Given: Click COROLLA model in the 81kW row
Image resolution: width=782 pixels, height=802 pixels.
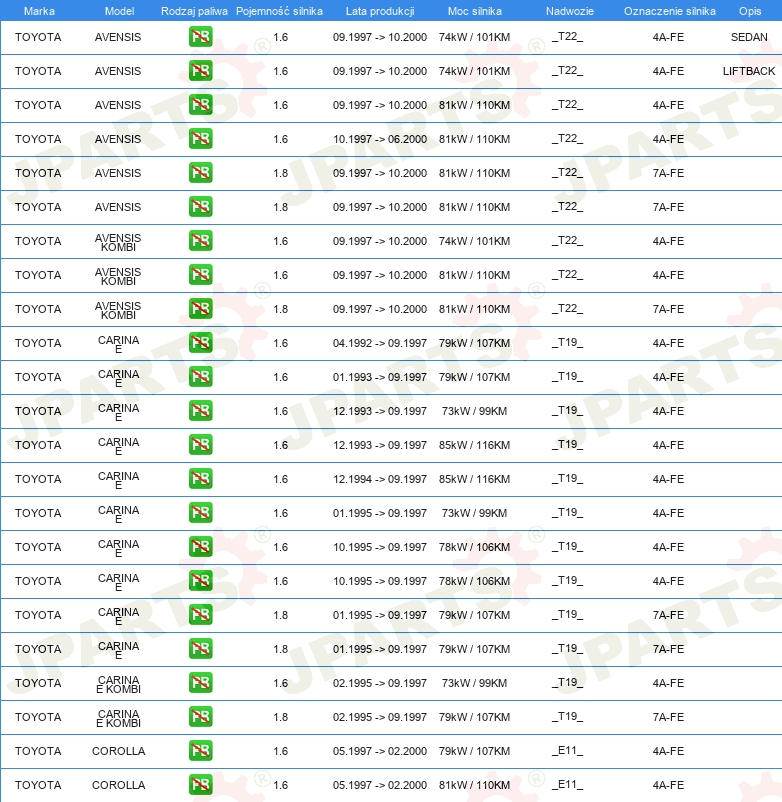Looking at the screenshot, I should (x=118, y=785).
